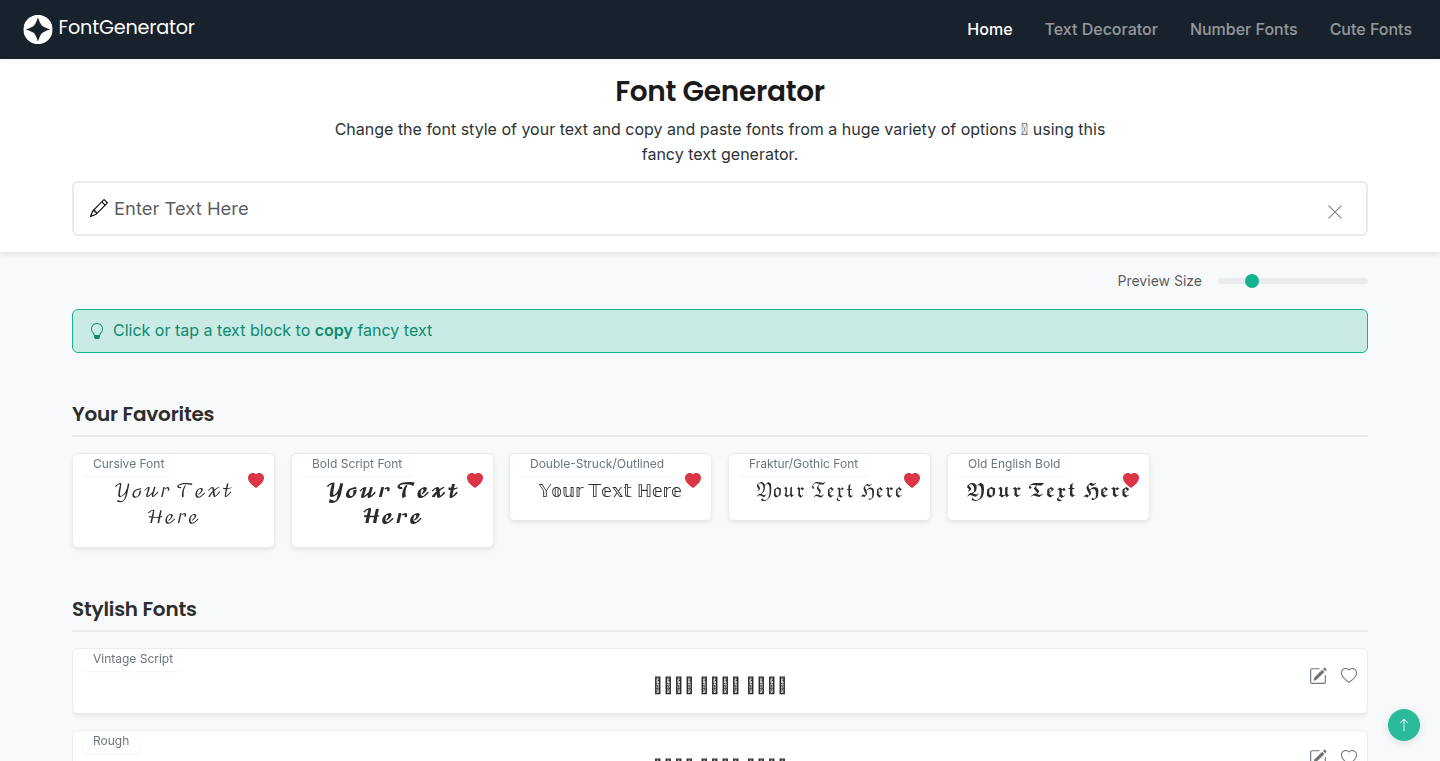Adjust the Preview Size slider
Image resolution: width=1440 pixels, height=761 pixels.
[x=1292, y=281]
